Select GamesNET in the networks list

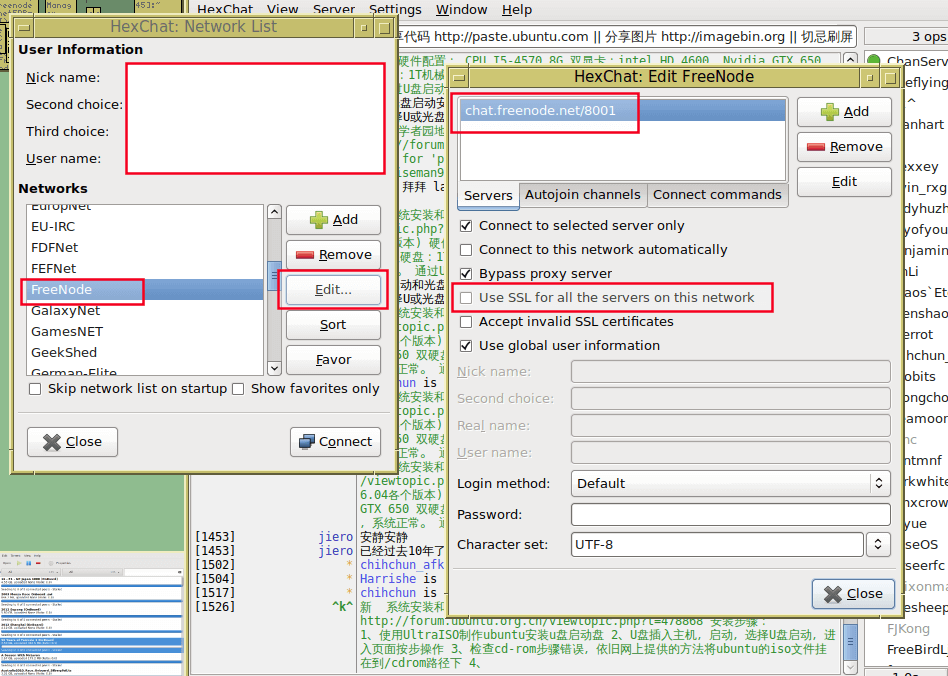tap(145, 332)
